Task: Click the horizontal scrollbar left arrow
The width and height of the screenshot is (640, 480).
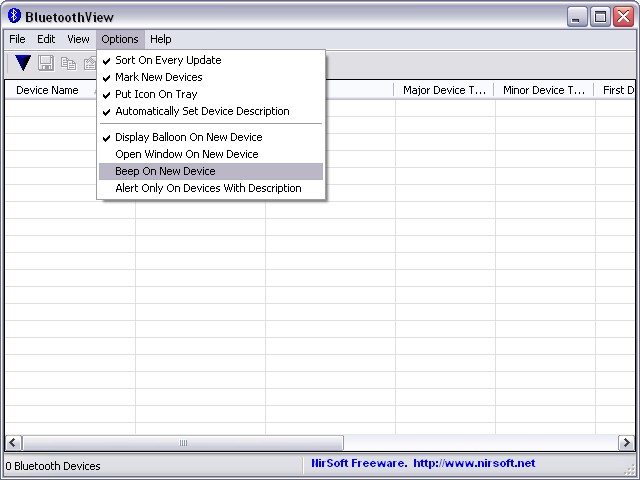Action: pos(13,443)
